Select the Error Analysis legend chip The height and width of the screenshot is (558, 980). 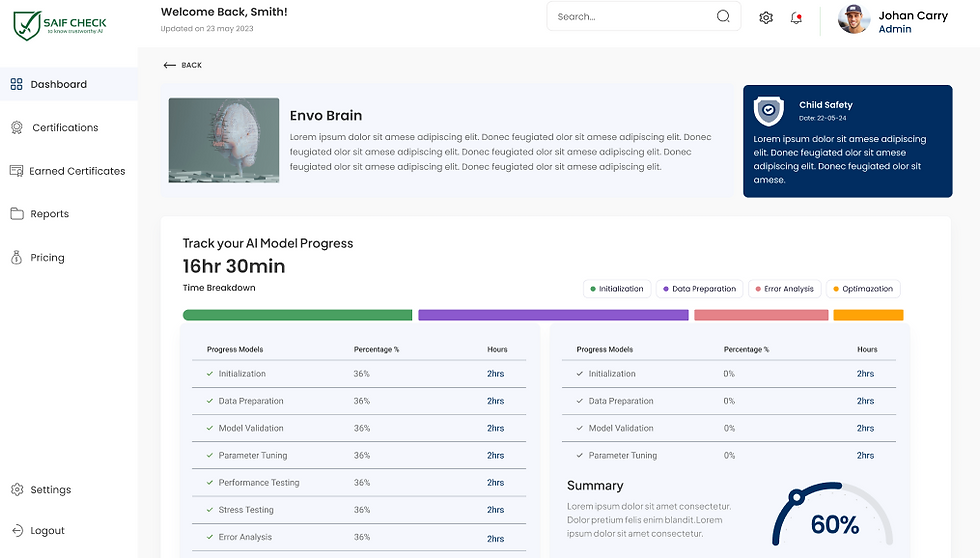click(x=784, y=289)
